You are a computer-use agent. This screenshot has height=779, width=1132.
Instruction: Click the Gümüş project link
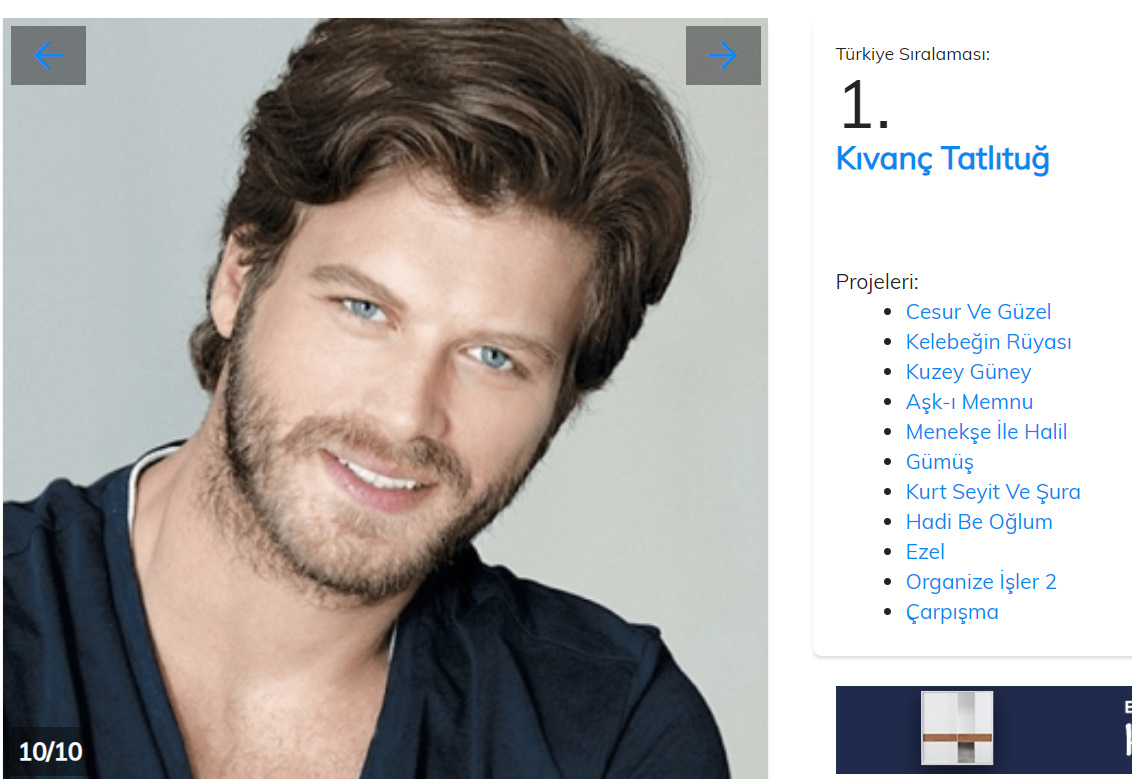pyautogui.click(x=939, y=462)
